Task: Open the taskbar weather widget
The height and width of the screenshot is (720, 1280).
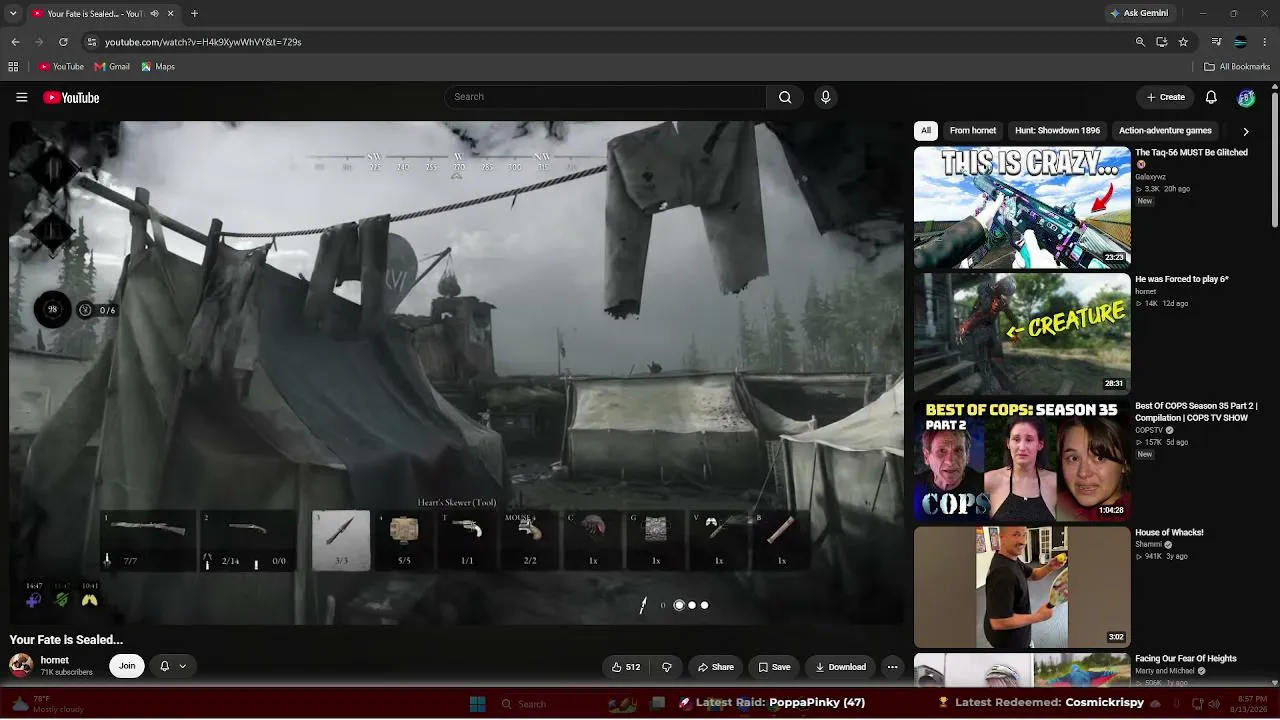Action: click(48, 704)
